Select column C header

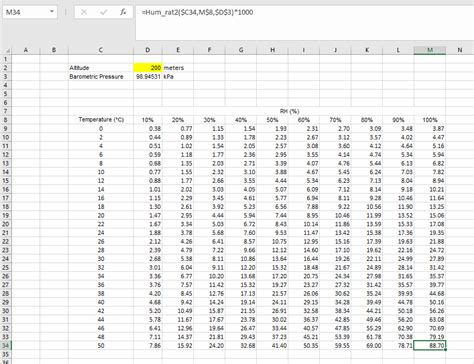click(x=101, y=50)
